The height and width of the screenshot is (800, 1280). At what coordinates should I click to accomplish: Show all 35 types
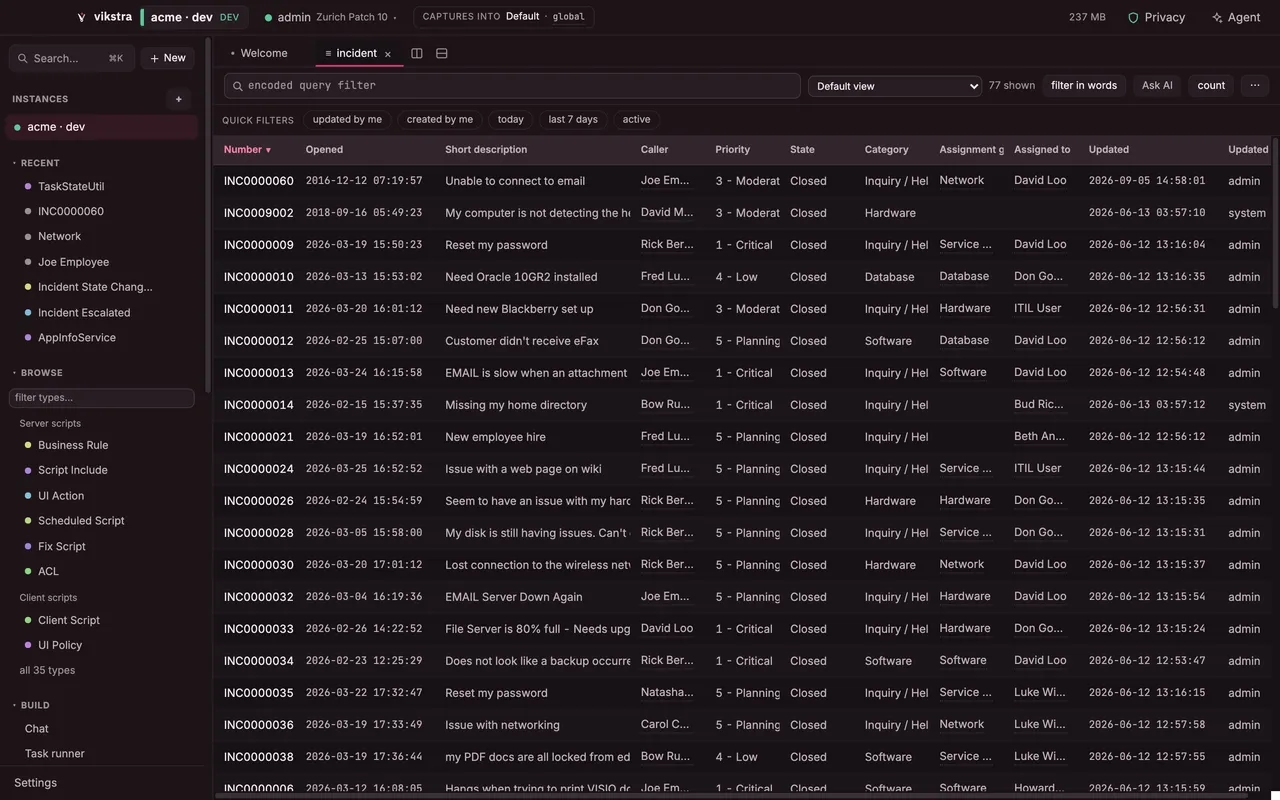coord(47,670)
